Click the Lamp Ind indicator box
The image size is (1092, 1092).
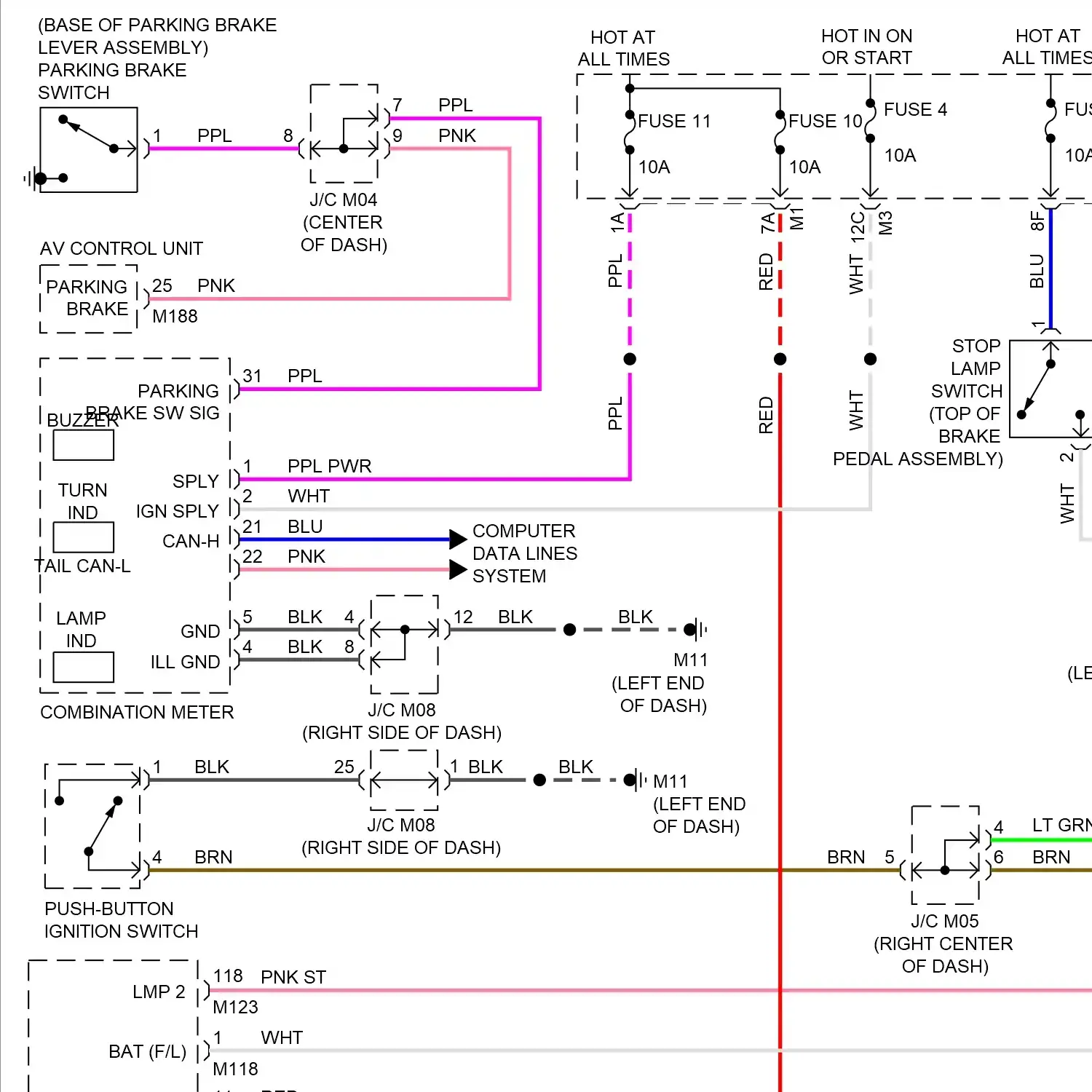[82, 666]
